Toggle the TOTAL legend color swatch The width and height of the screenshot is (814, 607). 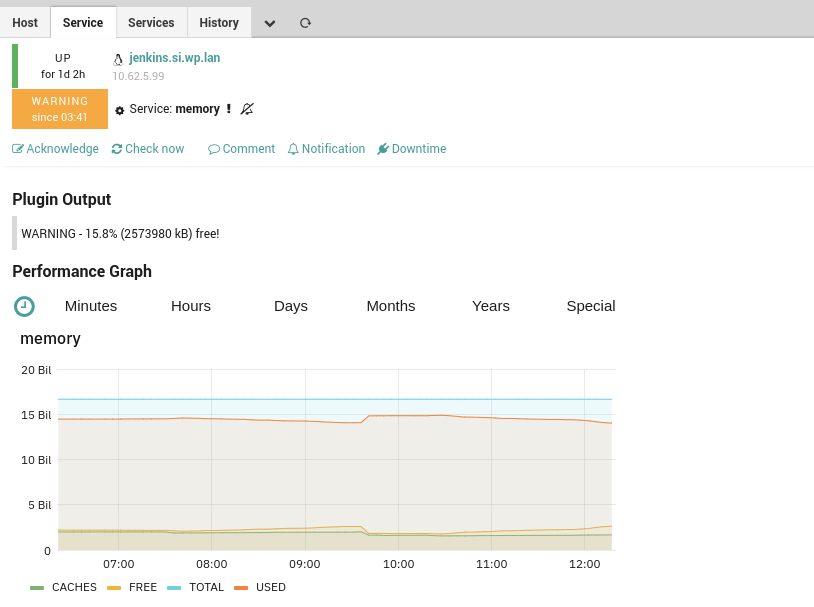(174, 588)
